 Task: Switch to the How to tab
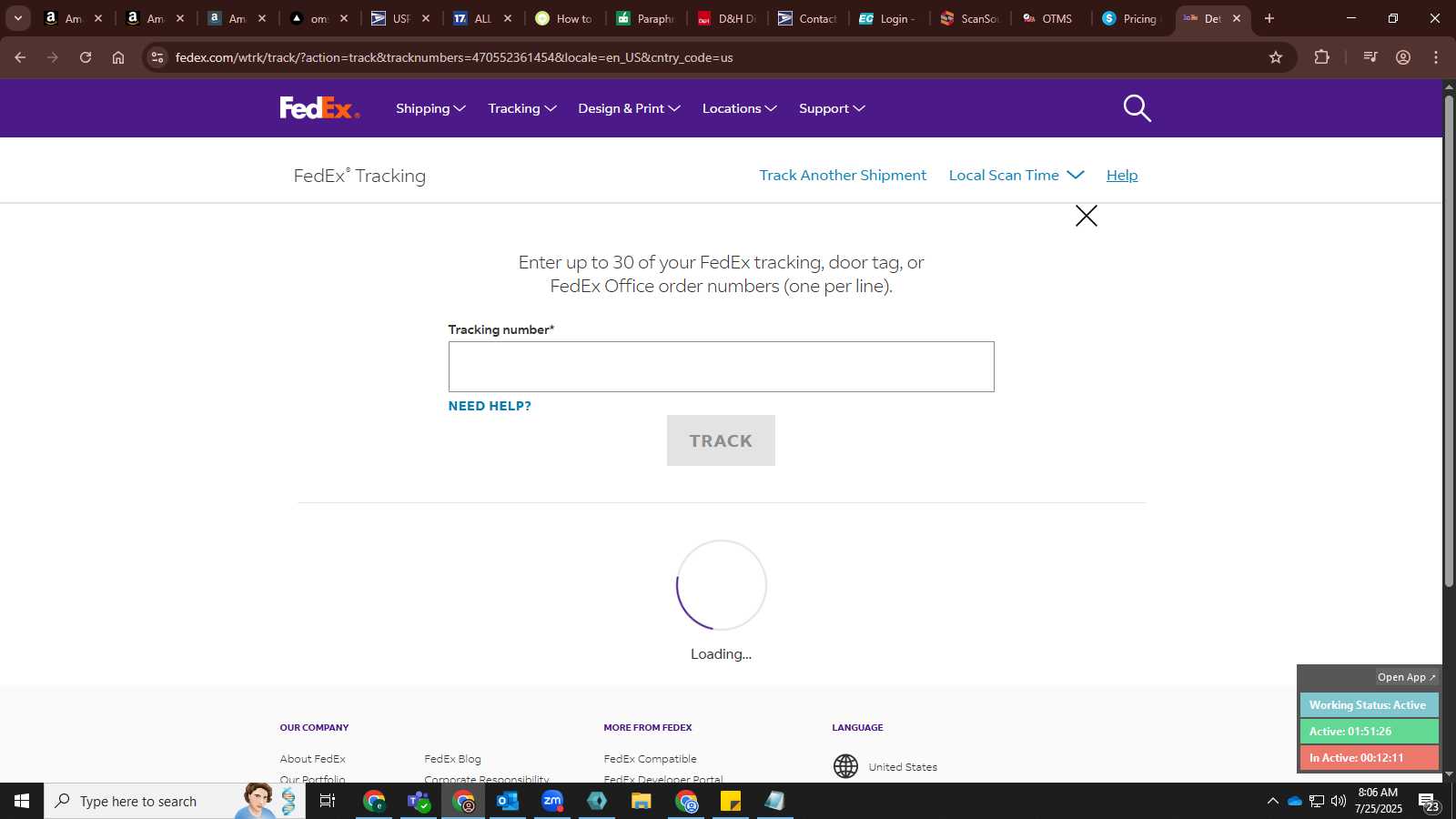pos(564,18)
